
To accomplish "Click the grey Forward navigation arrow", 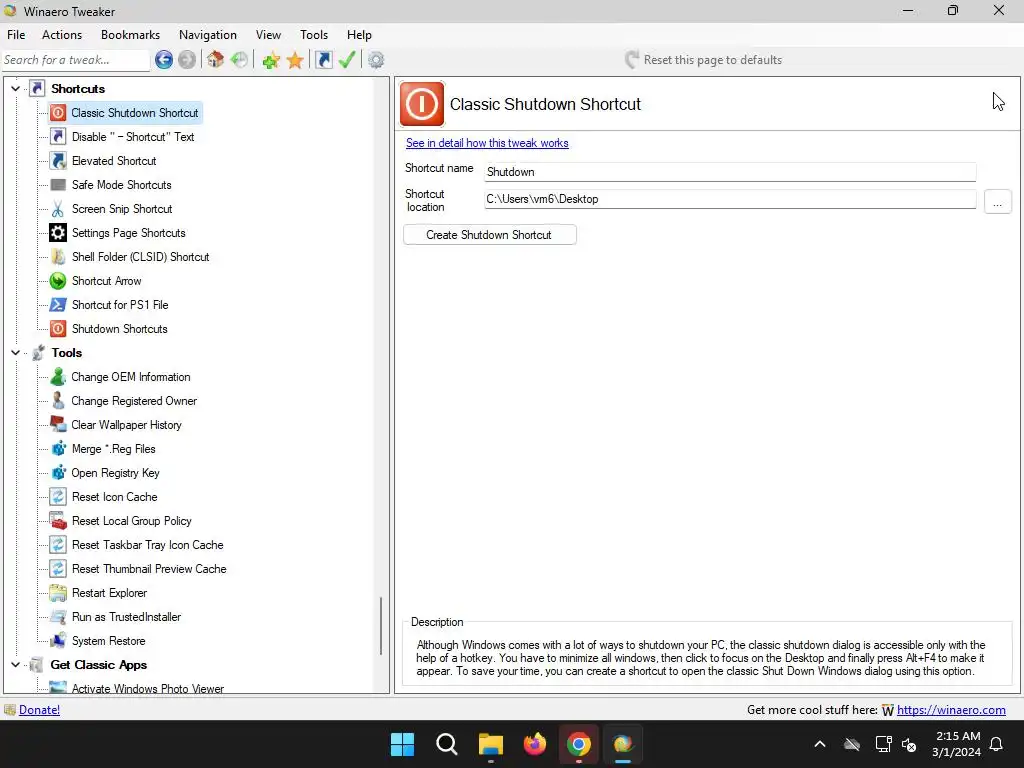I will pyautogui.click(x=187, y=60).
